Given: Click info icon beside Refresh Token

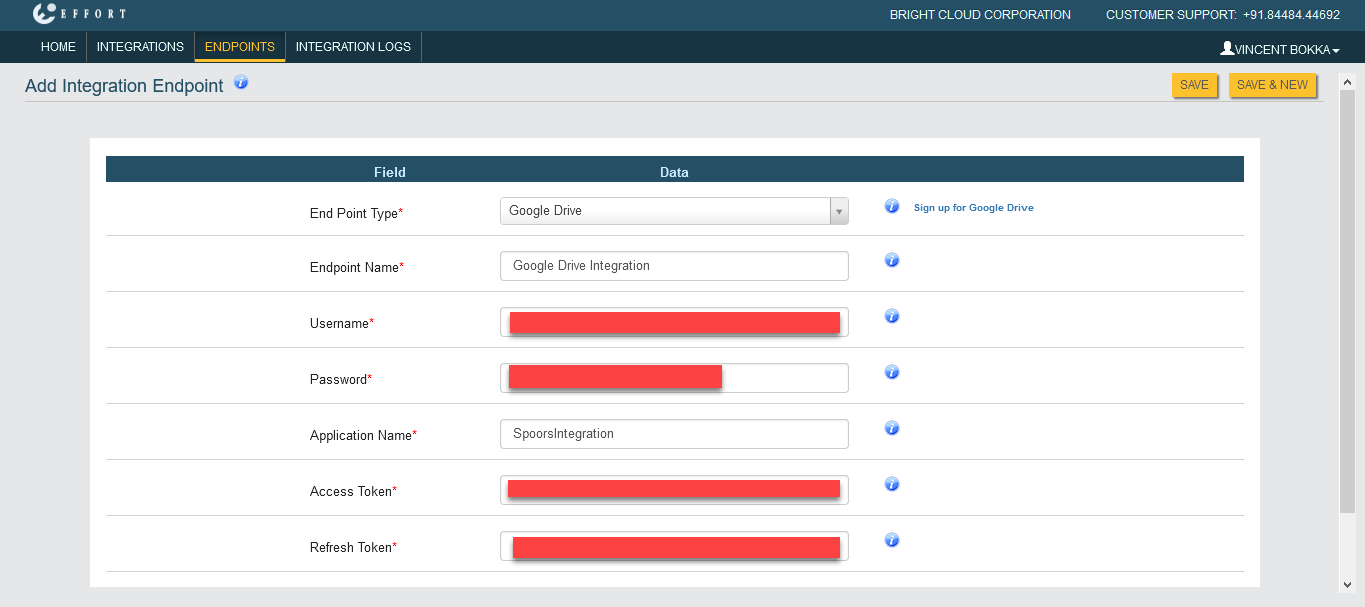Looking at the screenshot, I should click(x=892, y=540).
